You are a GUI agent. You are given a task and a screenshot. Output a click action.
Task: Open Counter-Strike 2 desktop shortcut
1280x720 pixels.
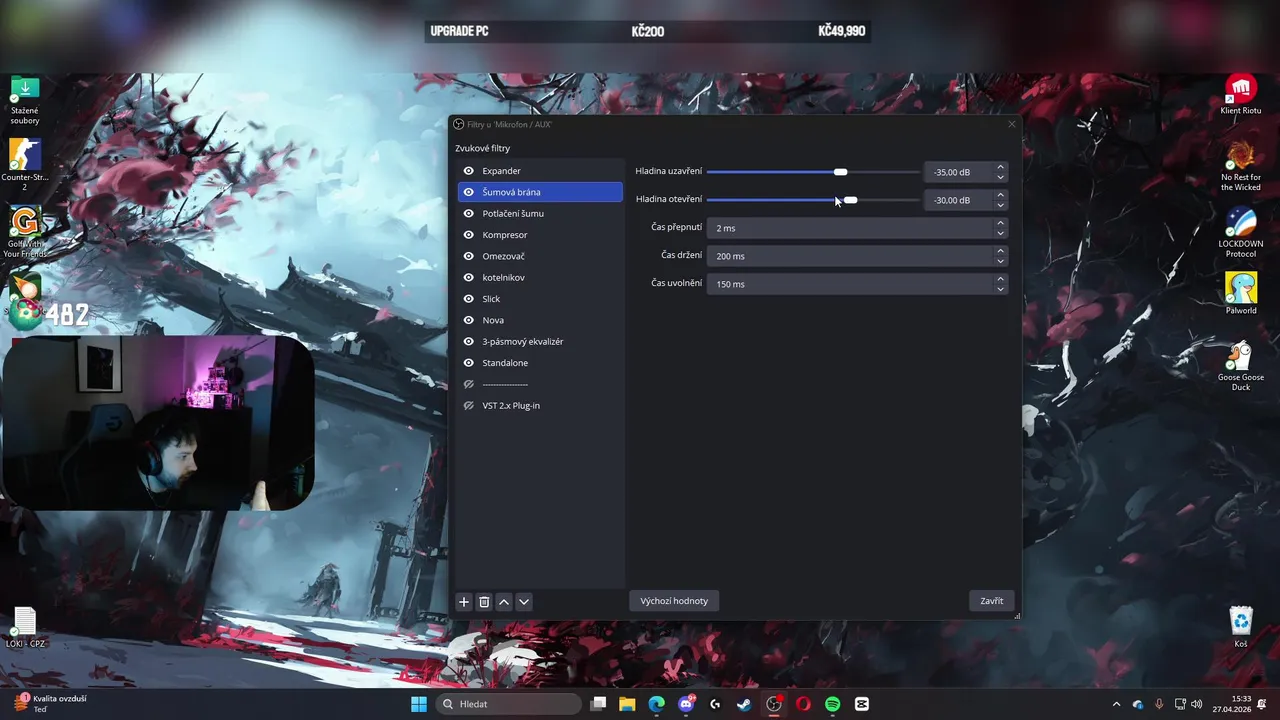tap(25, 165)
